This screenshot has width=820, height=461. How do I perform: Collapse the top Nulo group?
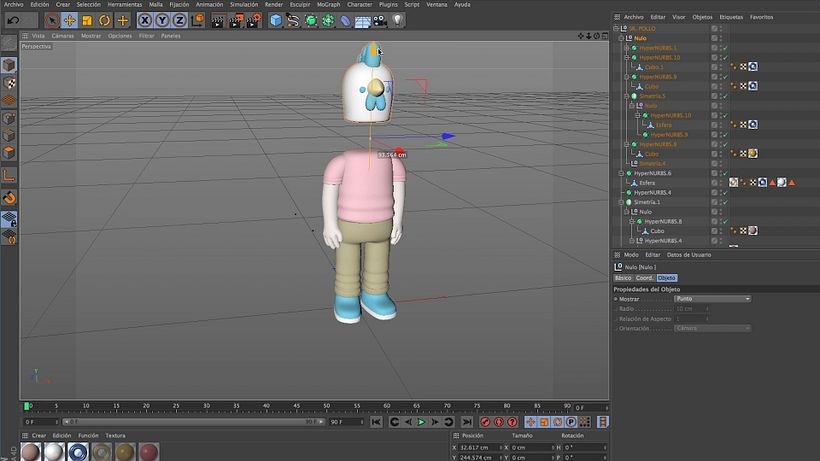(621, 38)
